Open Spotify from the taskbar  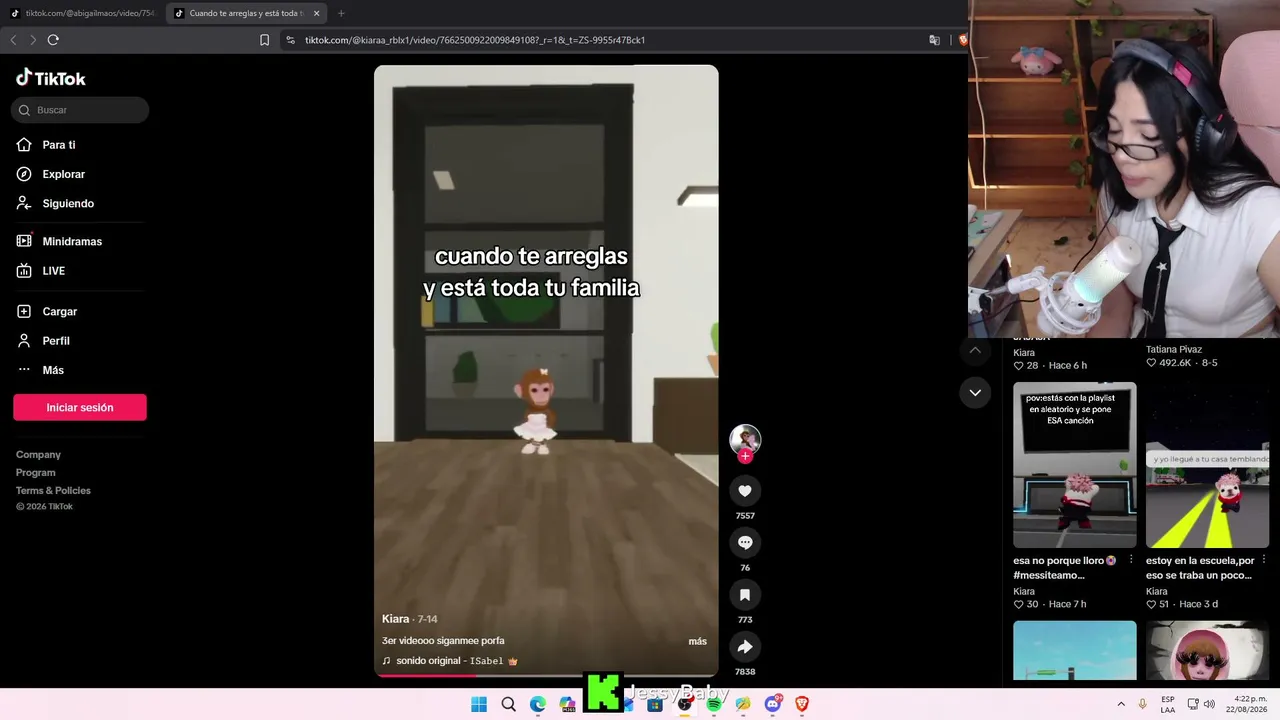[x=714, y=704]
